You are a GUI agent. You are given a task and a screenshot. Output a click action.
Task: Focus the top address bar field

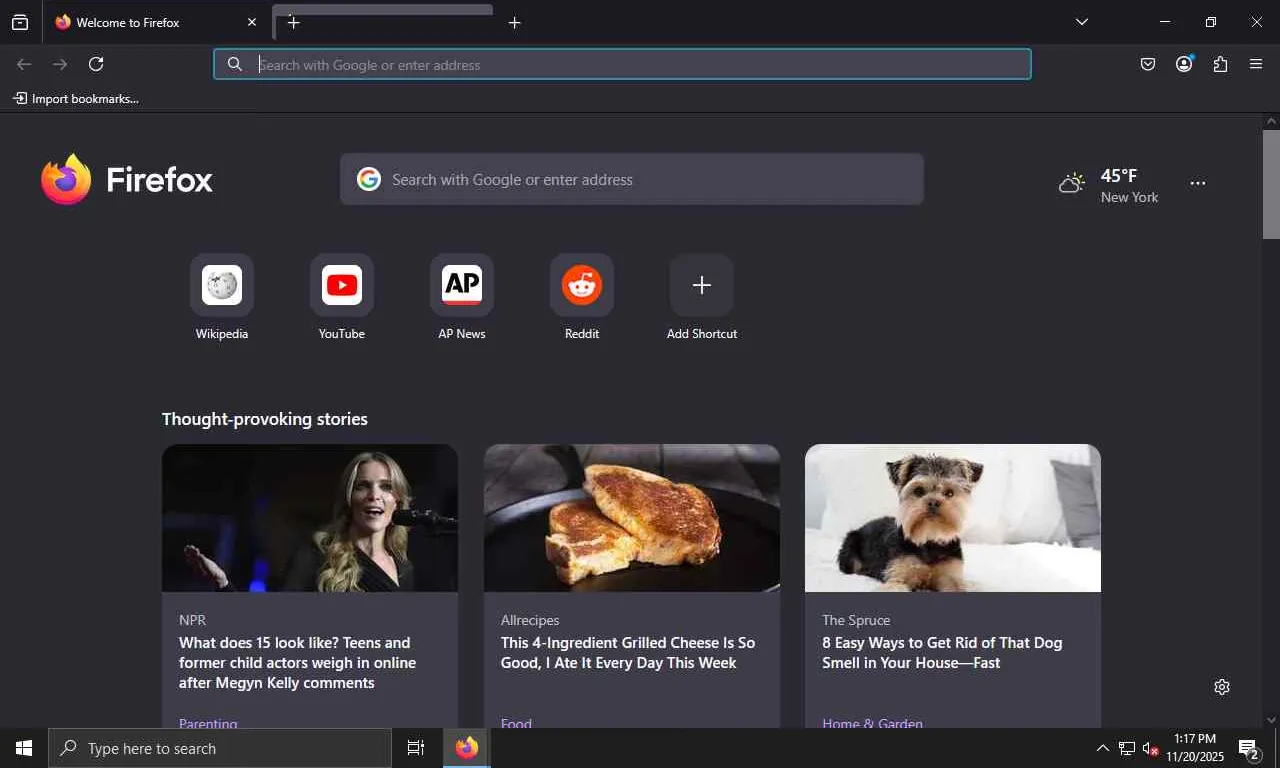point(622,64)
